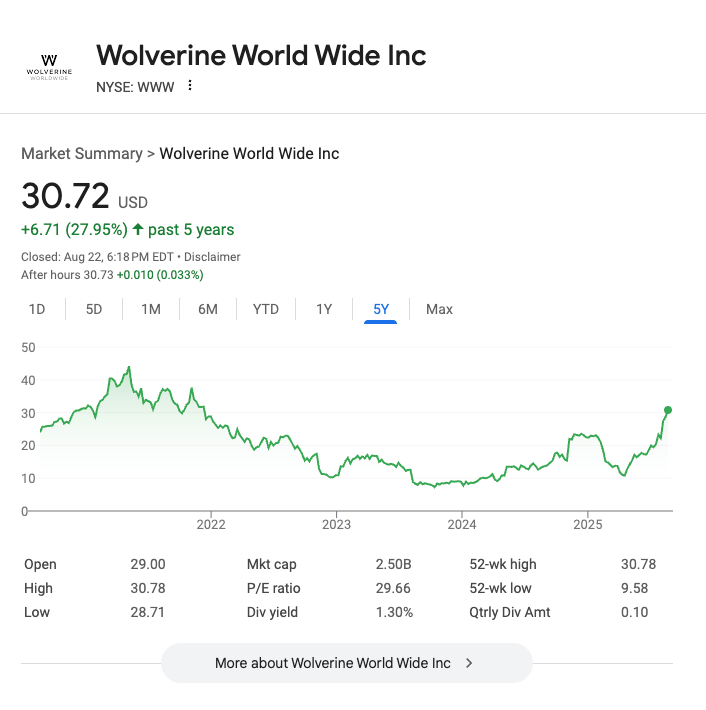The image size is (706, 710).
Task: Switch to the 1D chart range
Action: pos(37,309)
